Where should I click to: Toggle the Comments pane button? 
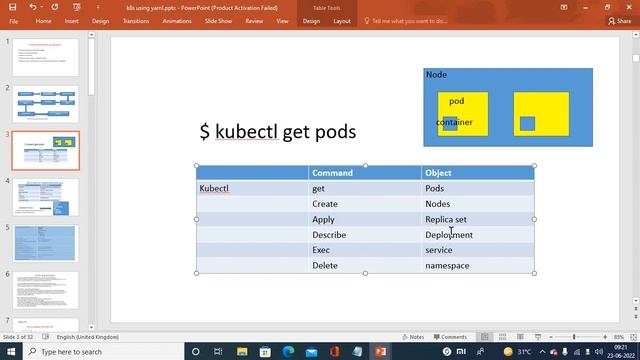click(450, 337)
